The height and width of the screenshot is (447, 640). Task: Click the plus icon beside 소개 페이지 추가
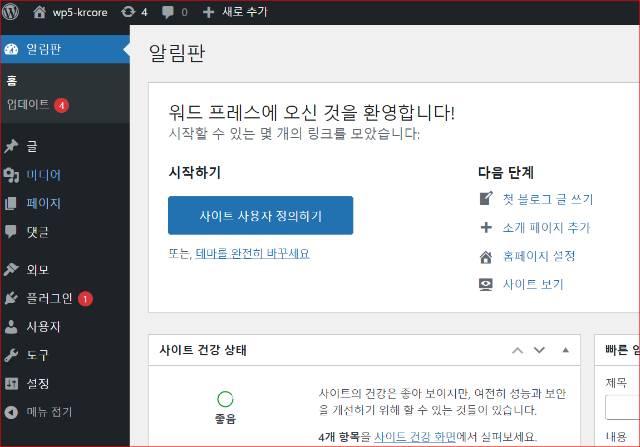[x=486, y=227]
